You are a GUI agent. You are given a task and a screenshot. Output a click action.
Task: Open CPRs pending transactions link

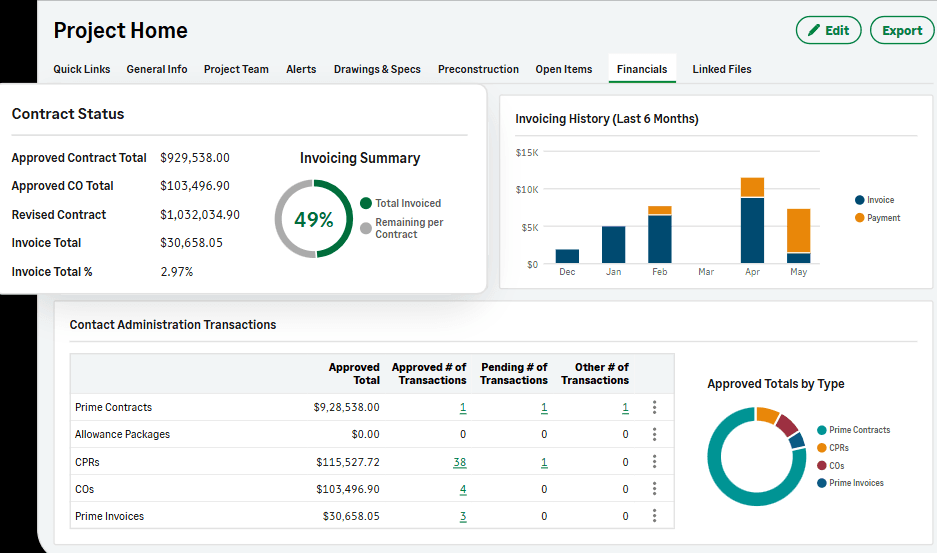click(544, 462)
